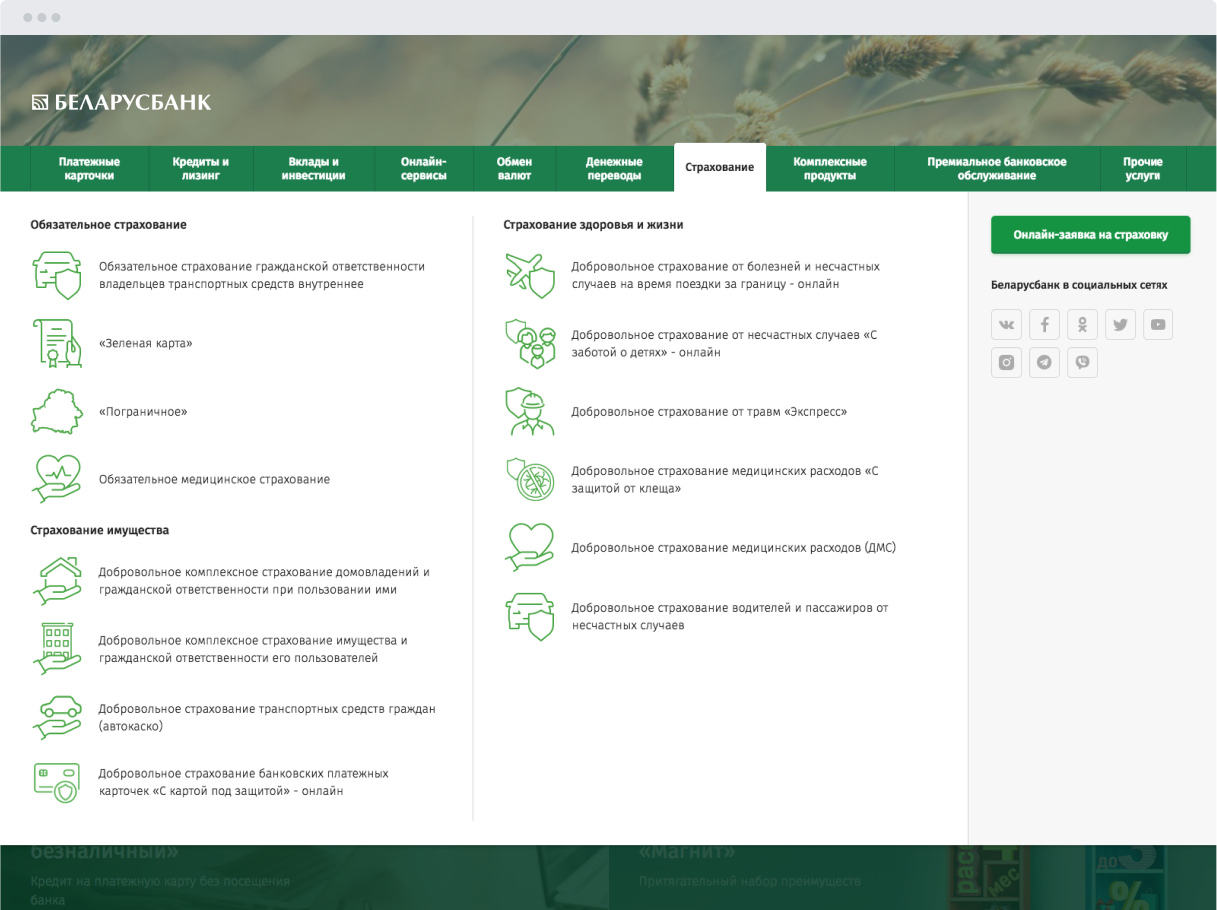Click the tick protection insurance icon
1217x910 pixels.
(529, 480)
